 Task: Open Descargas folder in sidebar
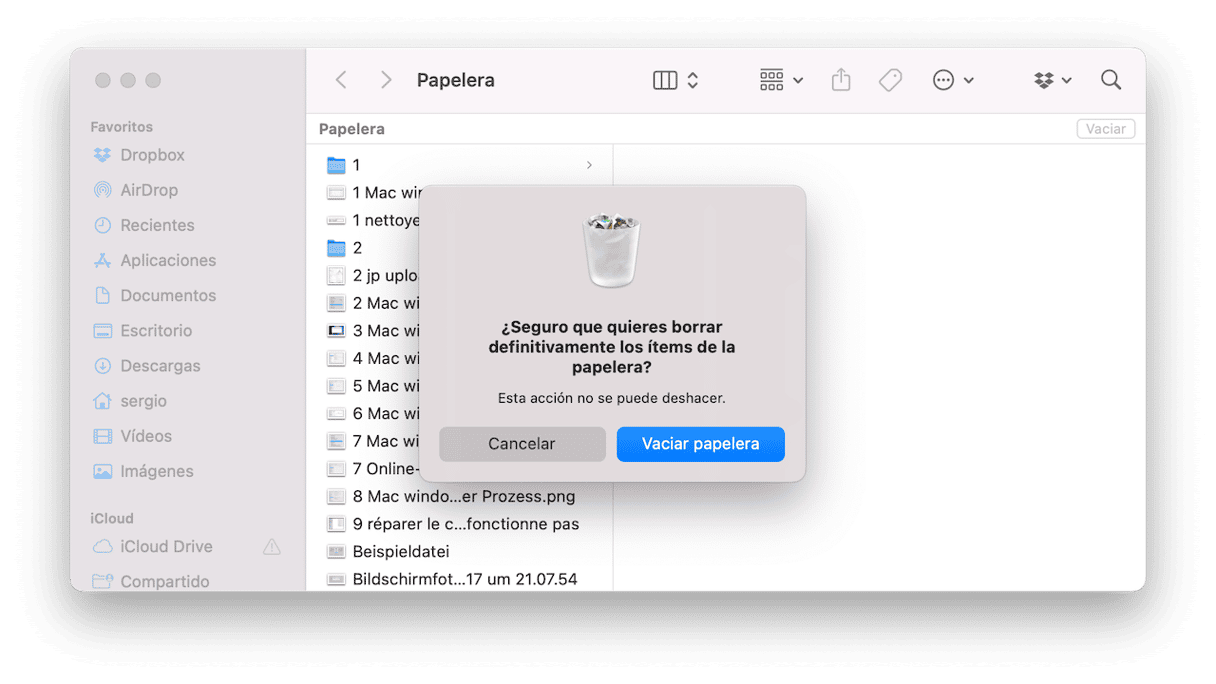tap(160, 366)
